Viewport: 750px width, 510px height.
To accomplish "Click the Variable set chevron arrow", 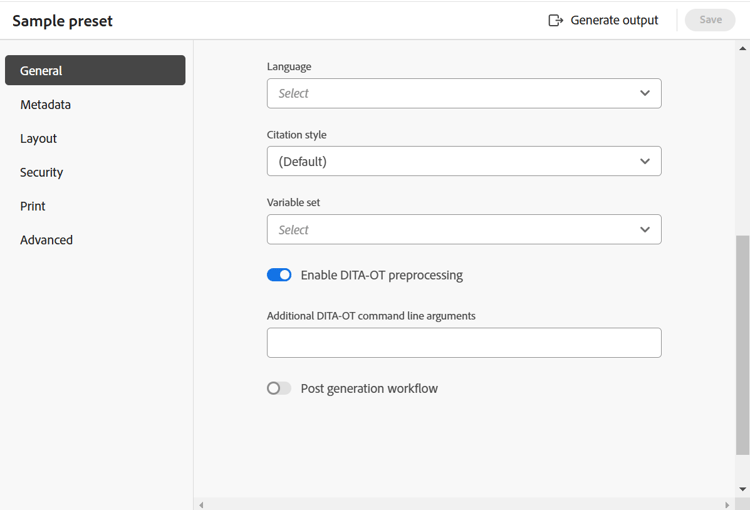I will (x=645, y=229).
